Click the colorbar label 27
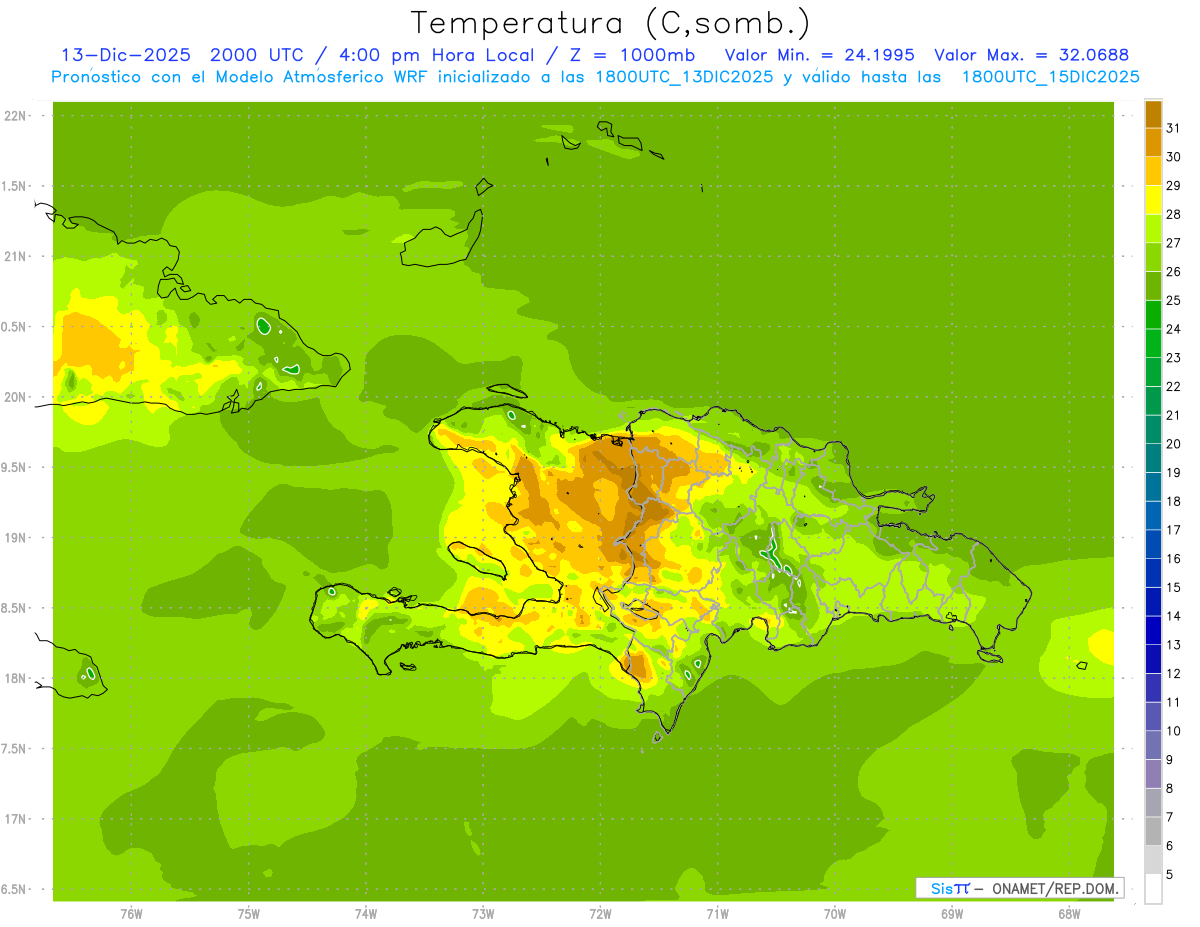 point(1174,243)
